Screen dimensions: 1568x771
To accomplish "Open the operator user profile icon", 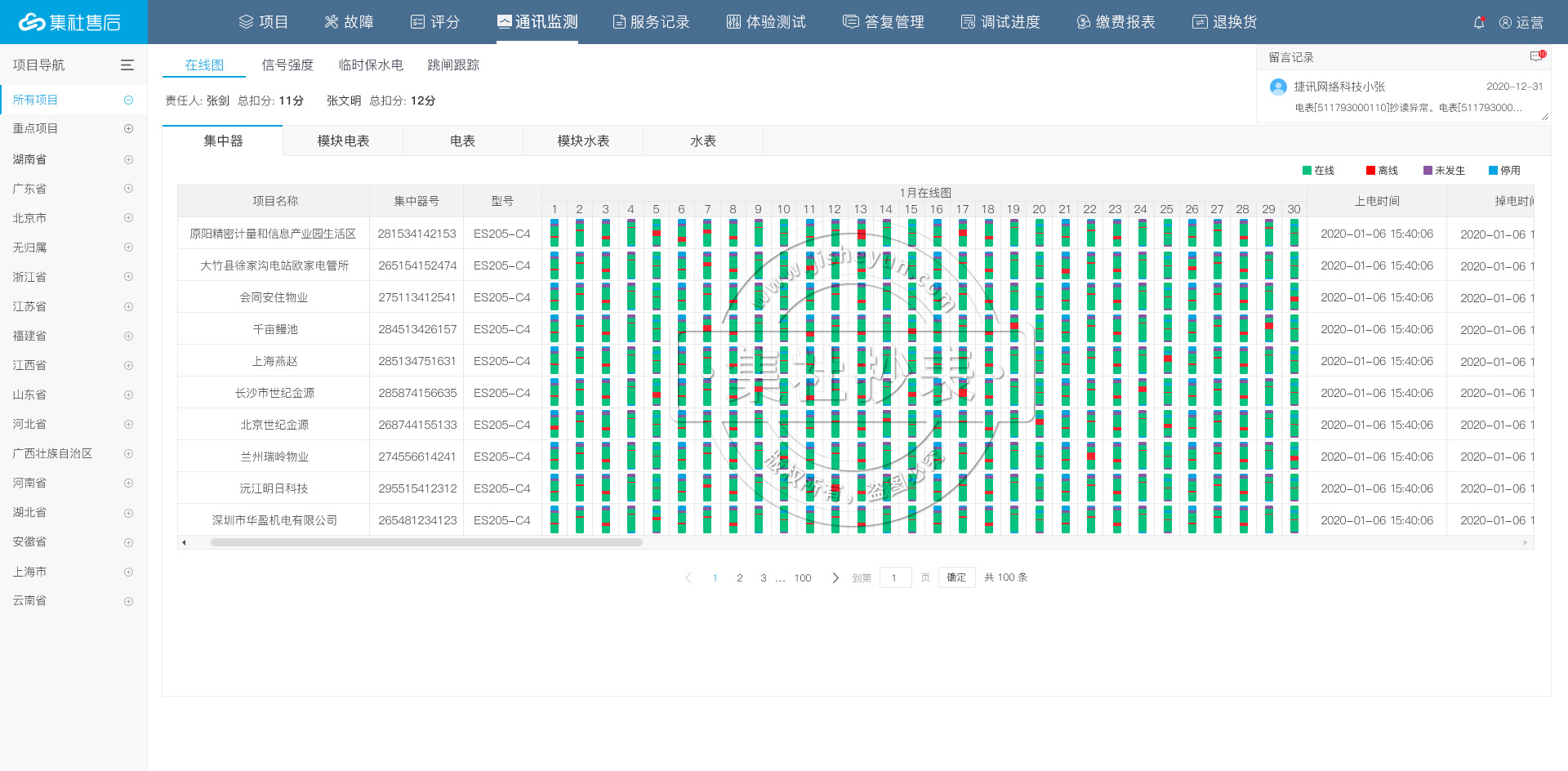I will (1505, 23).
